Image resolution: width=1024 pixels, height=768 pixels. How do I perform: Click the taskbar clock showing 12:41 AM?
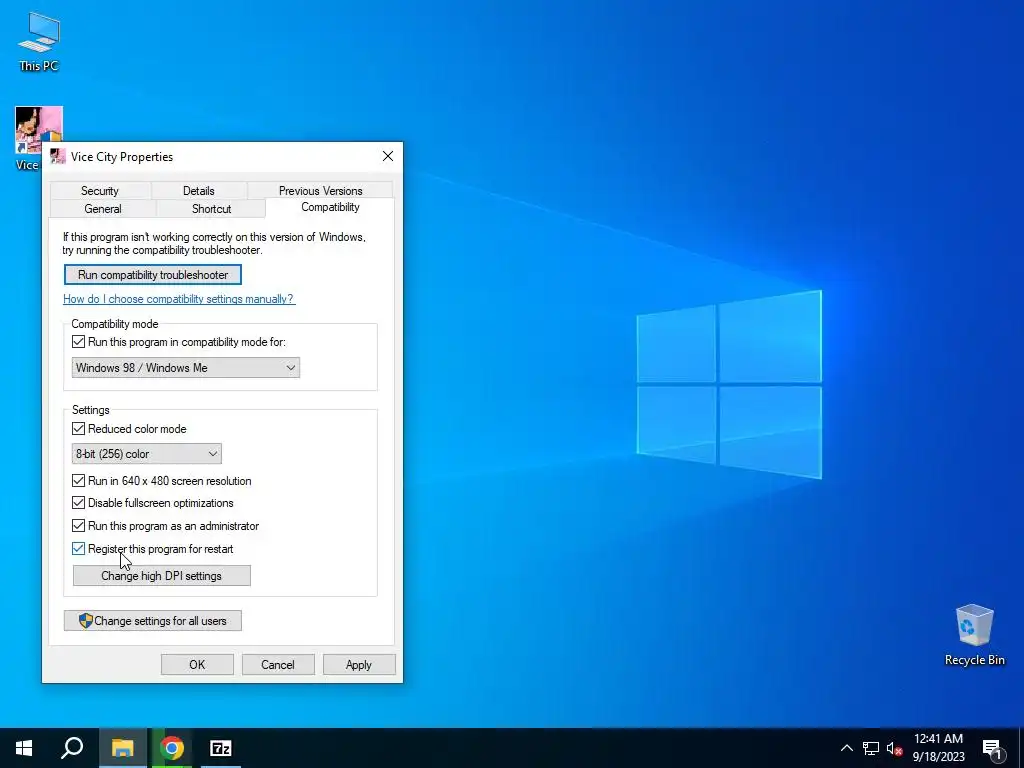(x=938, y=748)
